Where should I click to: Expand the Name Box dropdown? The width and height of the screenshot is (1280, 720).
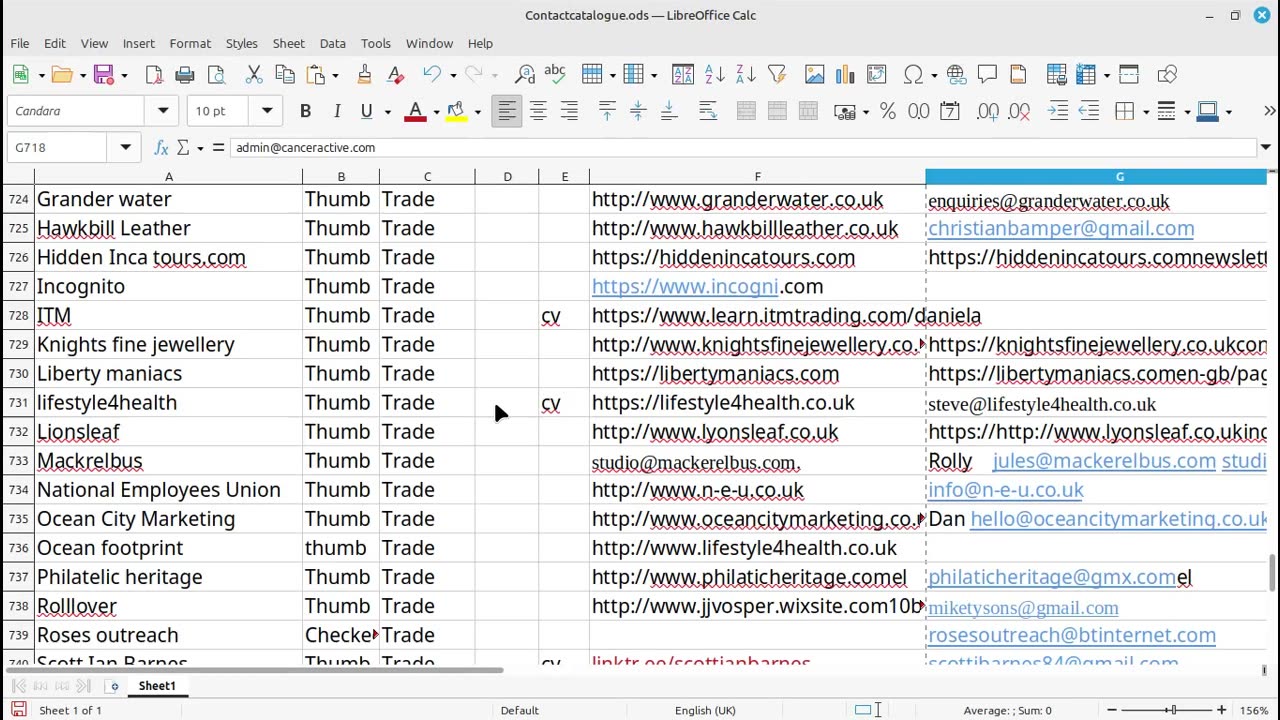point(125,148)
